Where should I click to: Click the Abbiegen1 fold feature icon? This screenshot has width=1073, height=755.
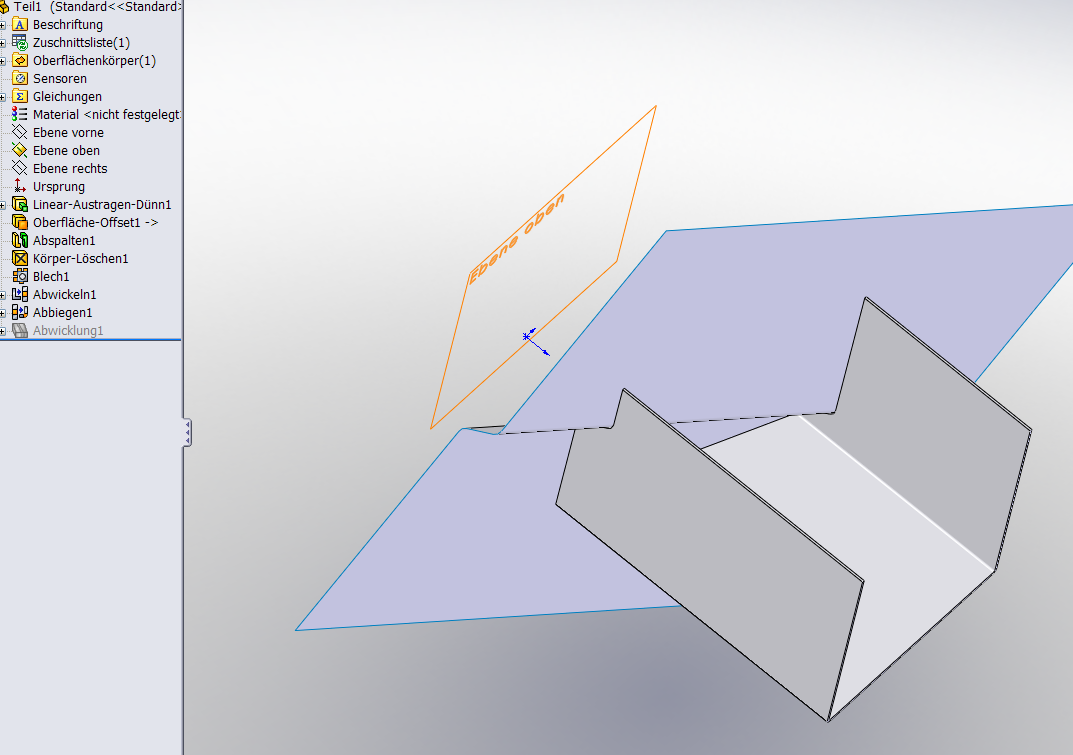pyautogui.click(x=20, y=312)
